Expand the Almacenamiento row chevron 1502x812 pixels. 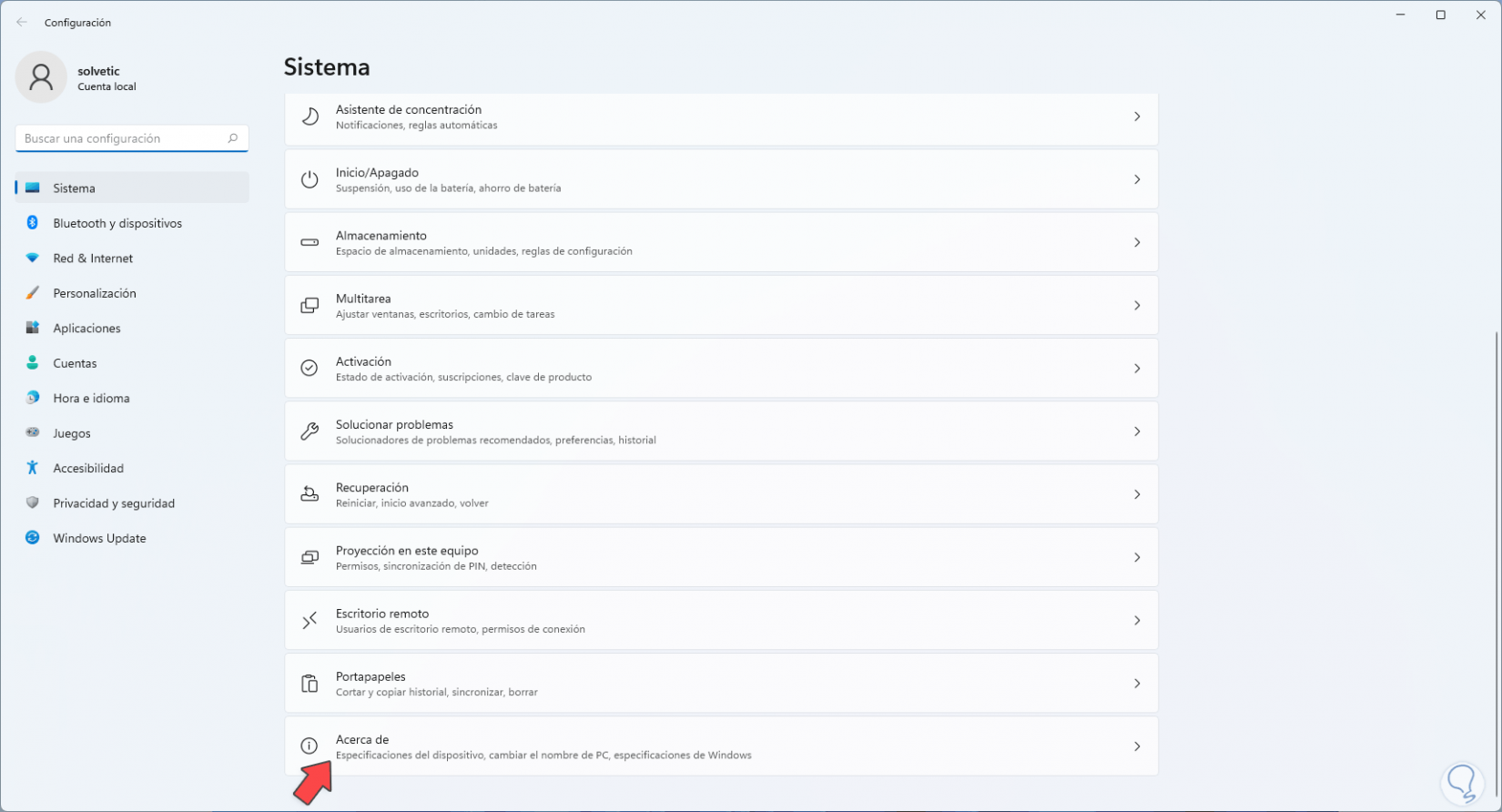pyautogui.click(x=1137, y=242)
